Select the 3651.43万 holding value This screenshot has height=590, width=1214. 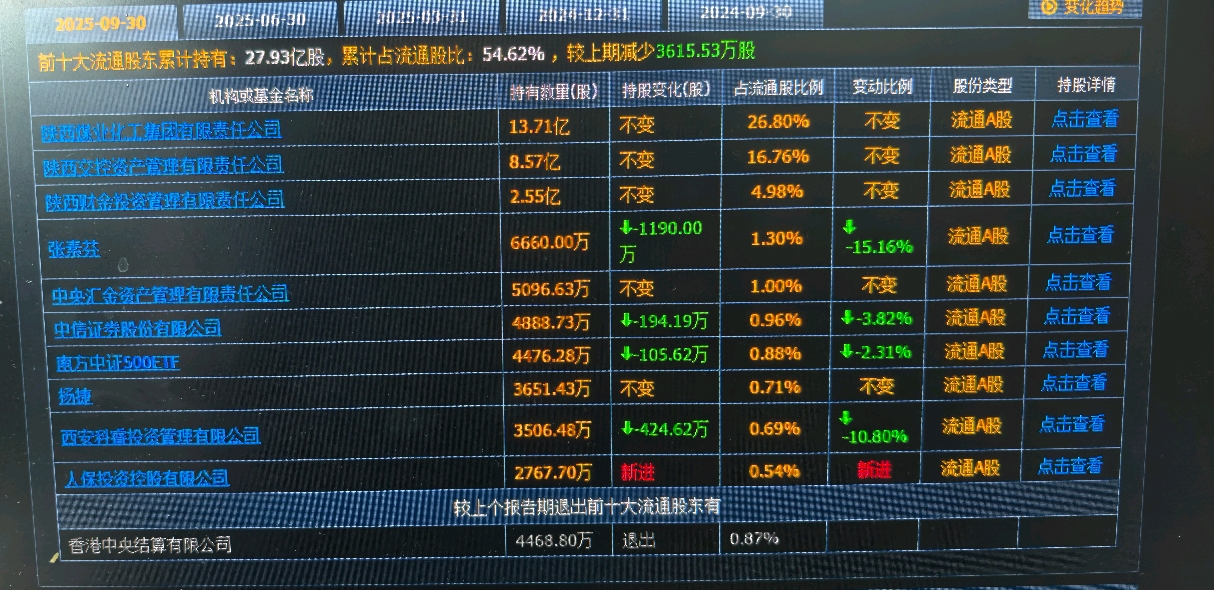550,389
